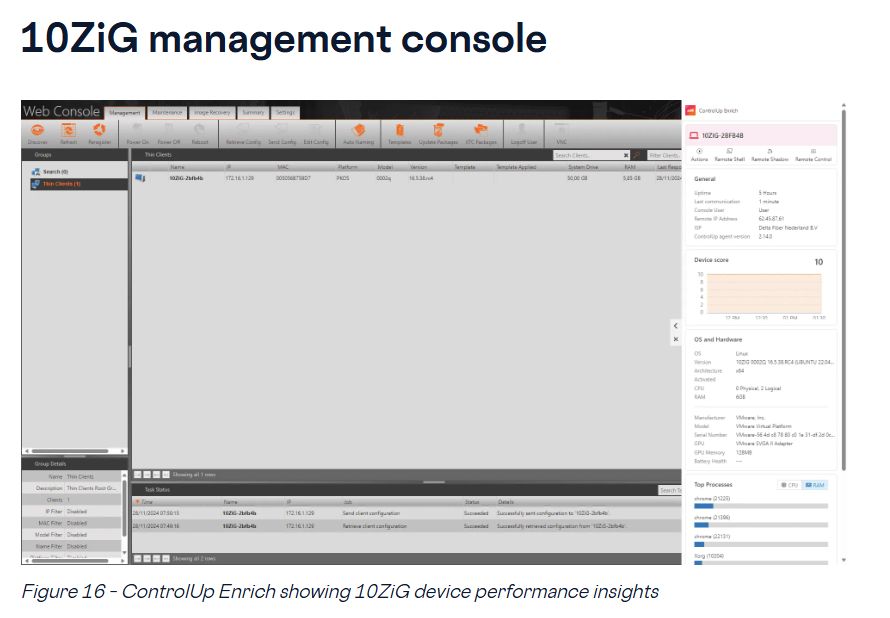Viewport: 890px width, 618px height.
Task: Click the 10ZIG-28FB4B device title
Action: 723,136
